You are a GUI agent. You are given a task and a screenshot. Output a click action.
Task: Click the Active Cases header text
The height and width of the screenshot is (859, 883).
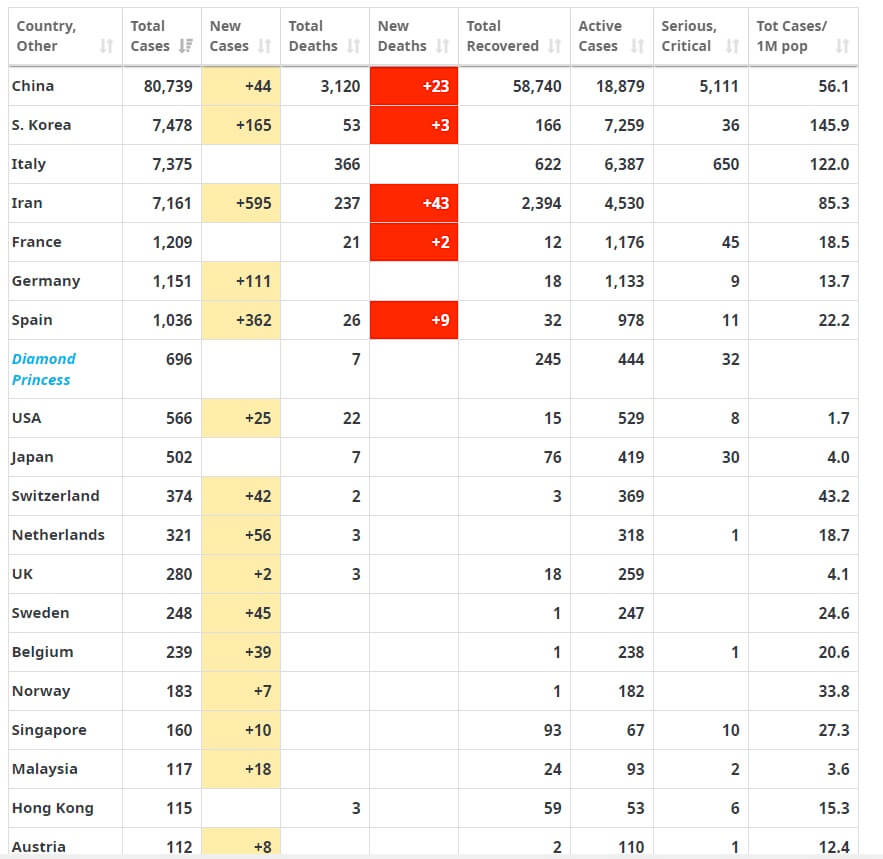pyautogui.click(x=600, y=36)
